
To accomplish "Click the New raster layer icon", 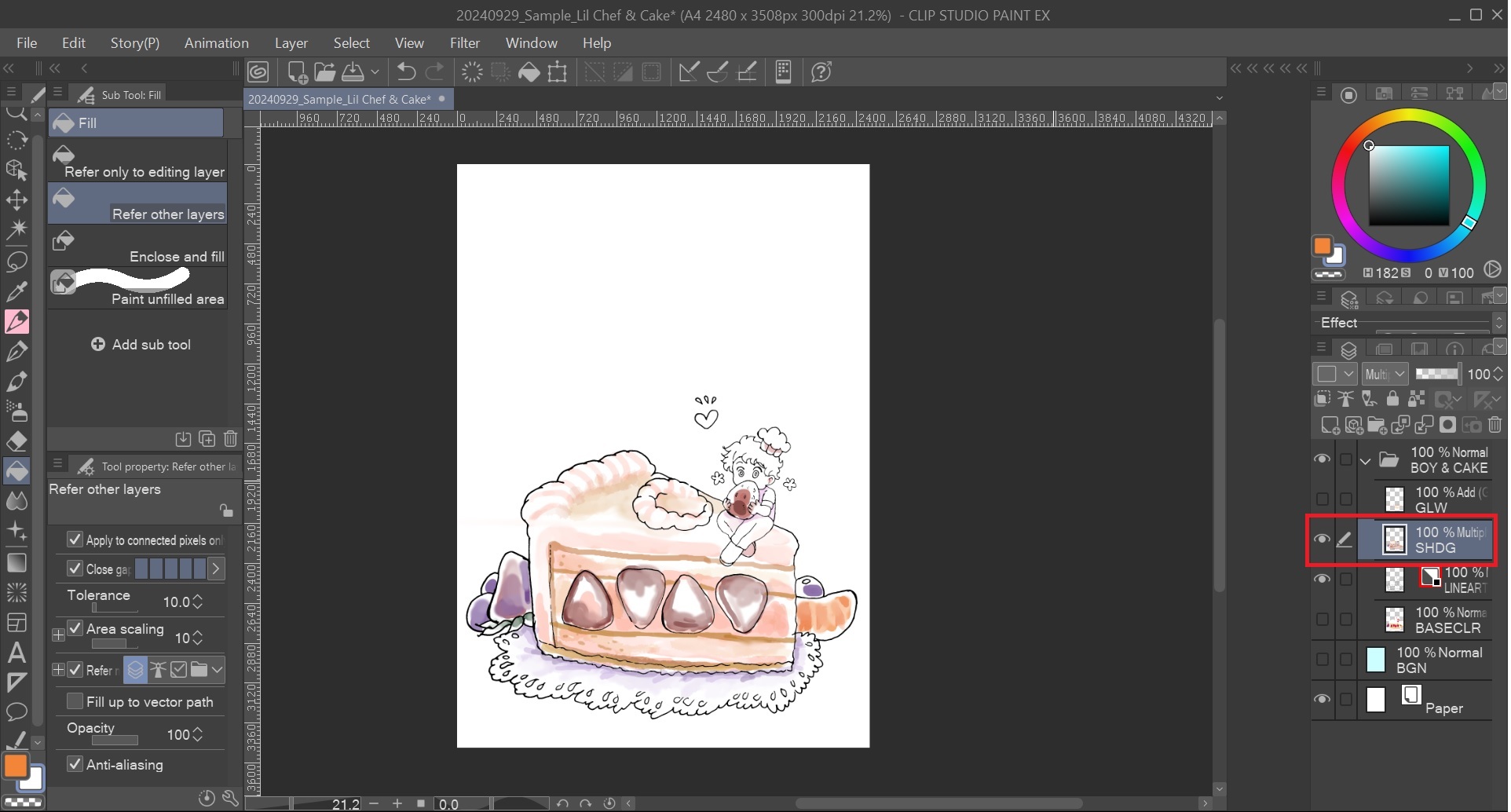I will click(1330, 425).
